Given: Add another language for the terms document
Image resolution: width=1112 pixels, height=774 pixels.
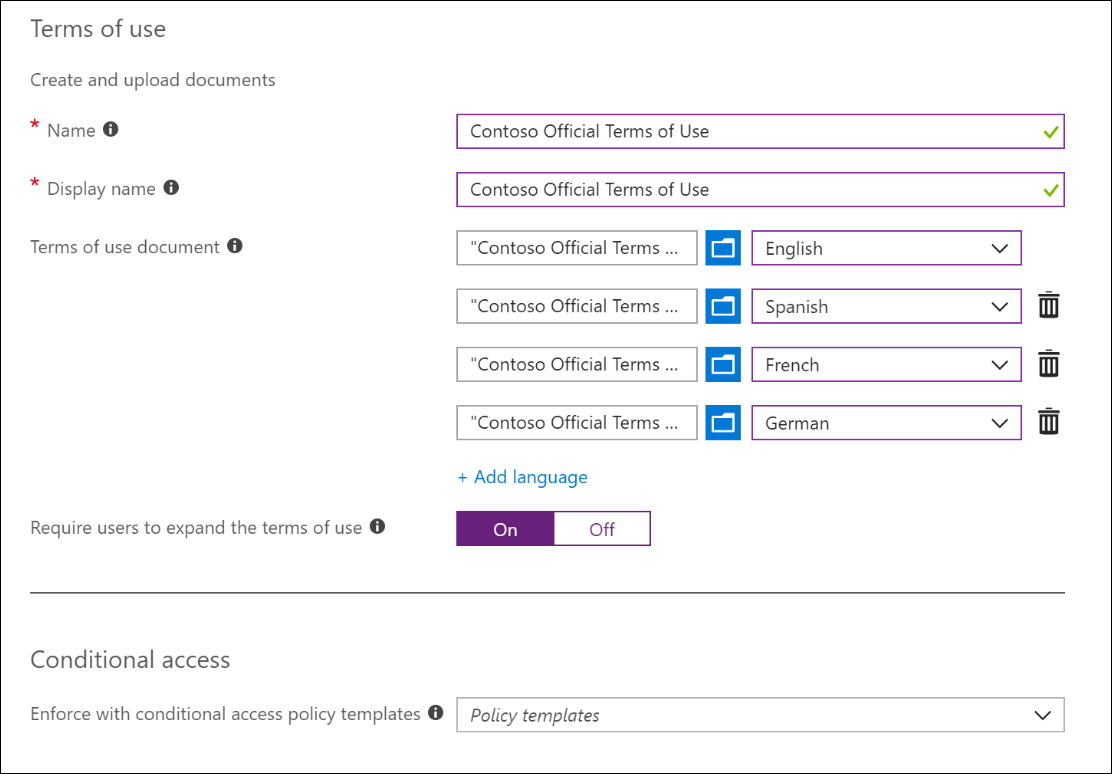Looking at the screenshot, I should [x=522, y=477].
